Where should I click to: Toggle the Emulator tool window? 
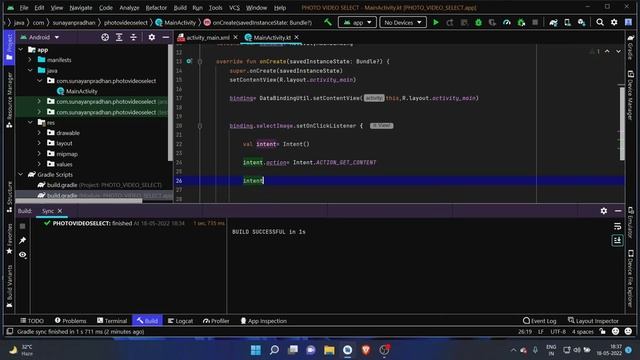tap(631, 222)
